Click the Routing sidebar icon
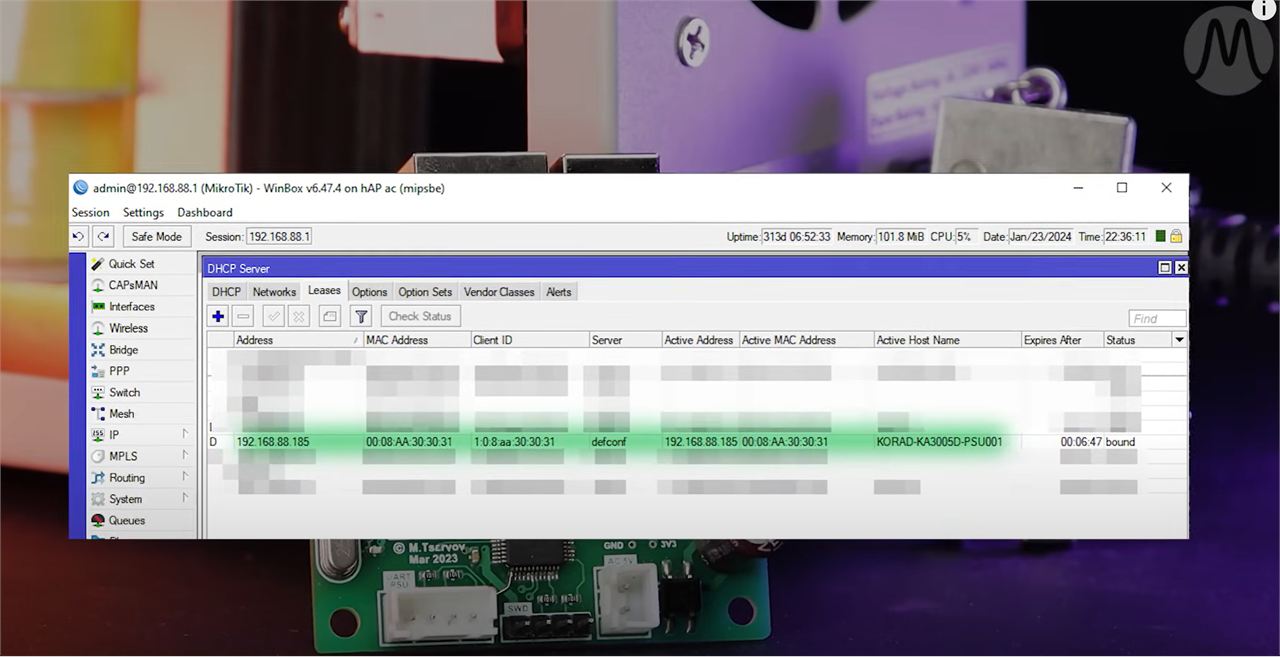The height and width of the screenshot is (657, 1280). pos(98,478)
